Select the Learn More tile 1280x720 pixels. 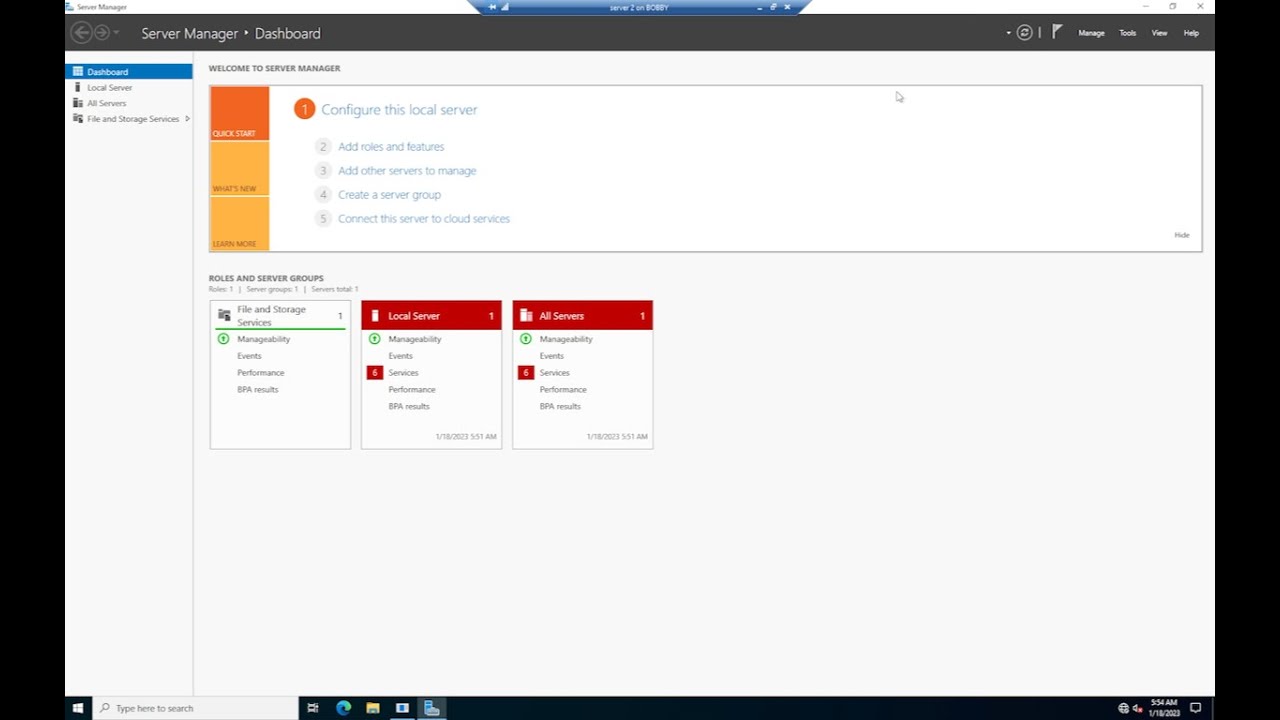tap(239, 224)
